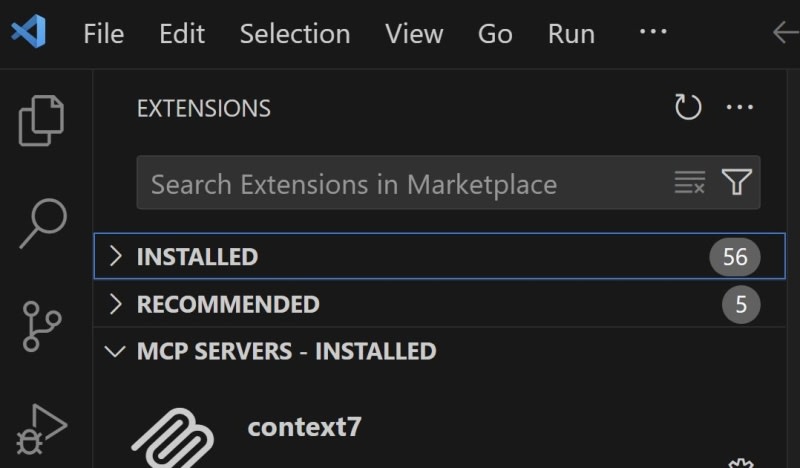This screenshot has width=800, height=468.
Task: Open the View menu
Action: 414,34
